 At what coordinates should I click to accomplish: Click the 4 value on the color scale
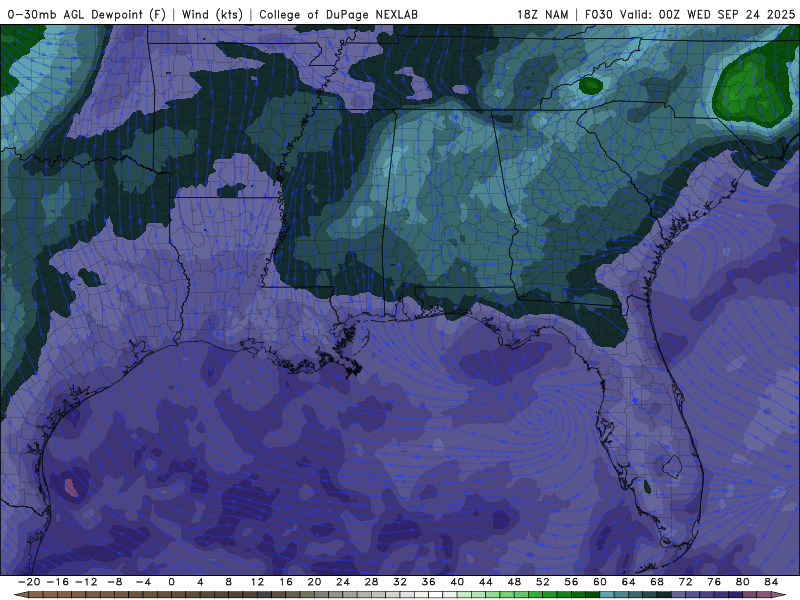pos(200,582)
